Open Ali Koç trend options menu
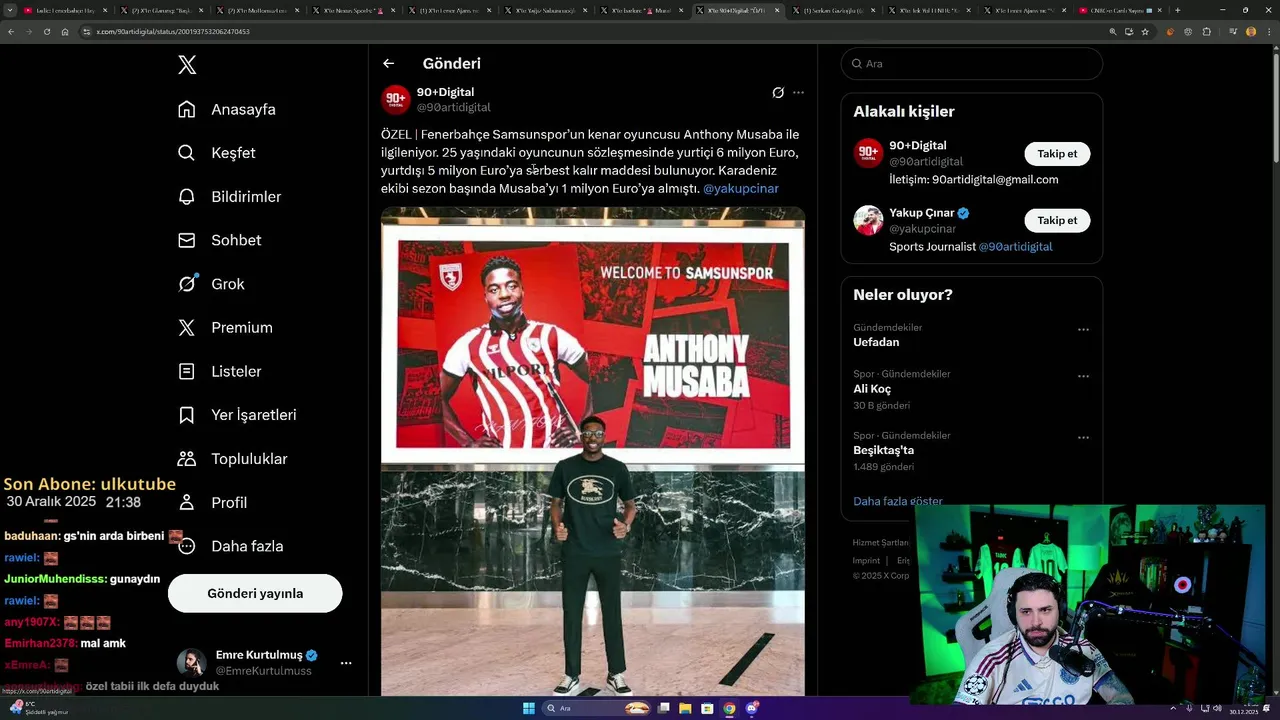This screenshot has width=1280, height=720. pos(1083,376)
